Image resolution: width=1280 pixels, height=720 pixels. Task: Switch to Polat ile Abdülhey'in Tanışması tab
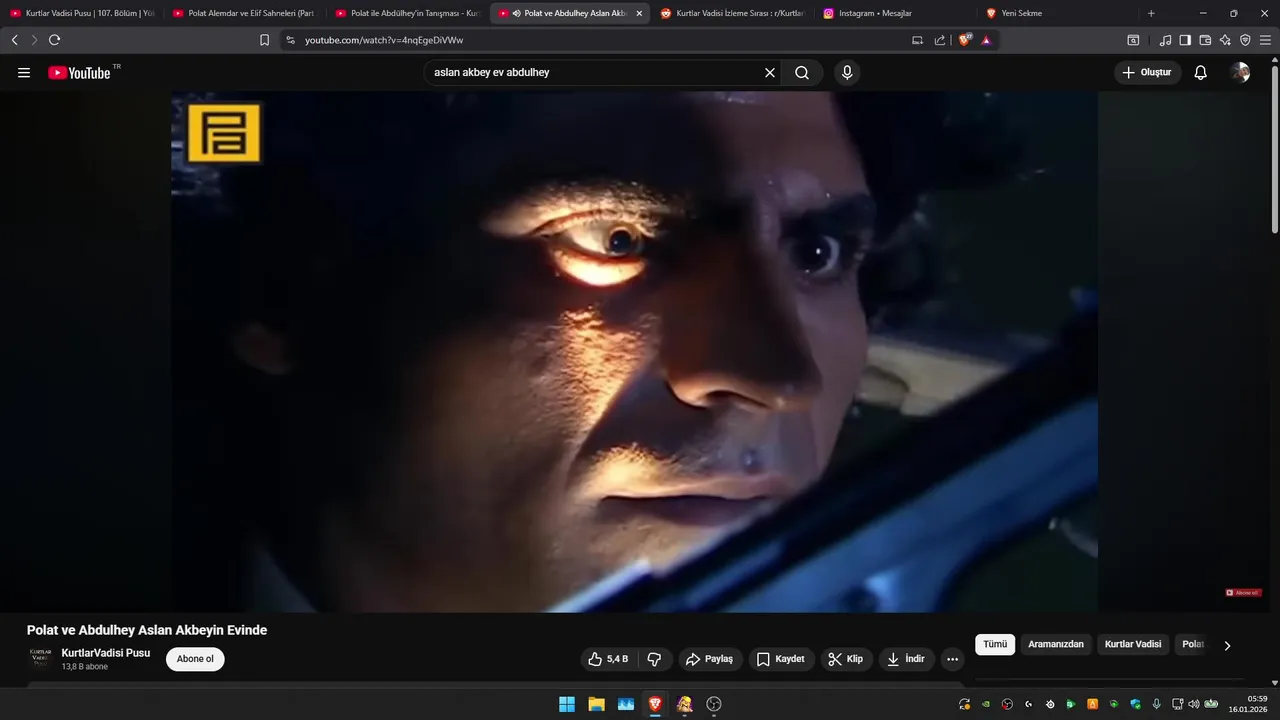tap(407, 13)
